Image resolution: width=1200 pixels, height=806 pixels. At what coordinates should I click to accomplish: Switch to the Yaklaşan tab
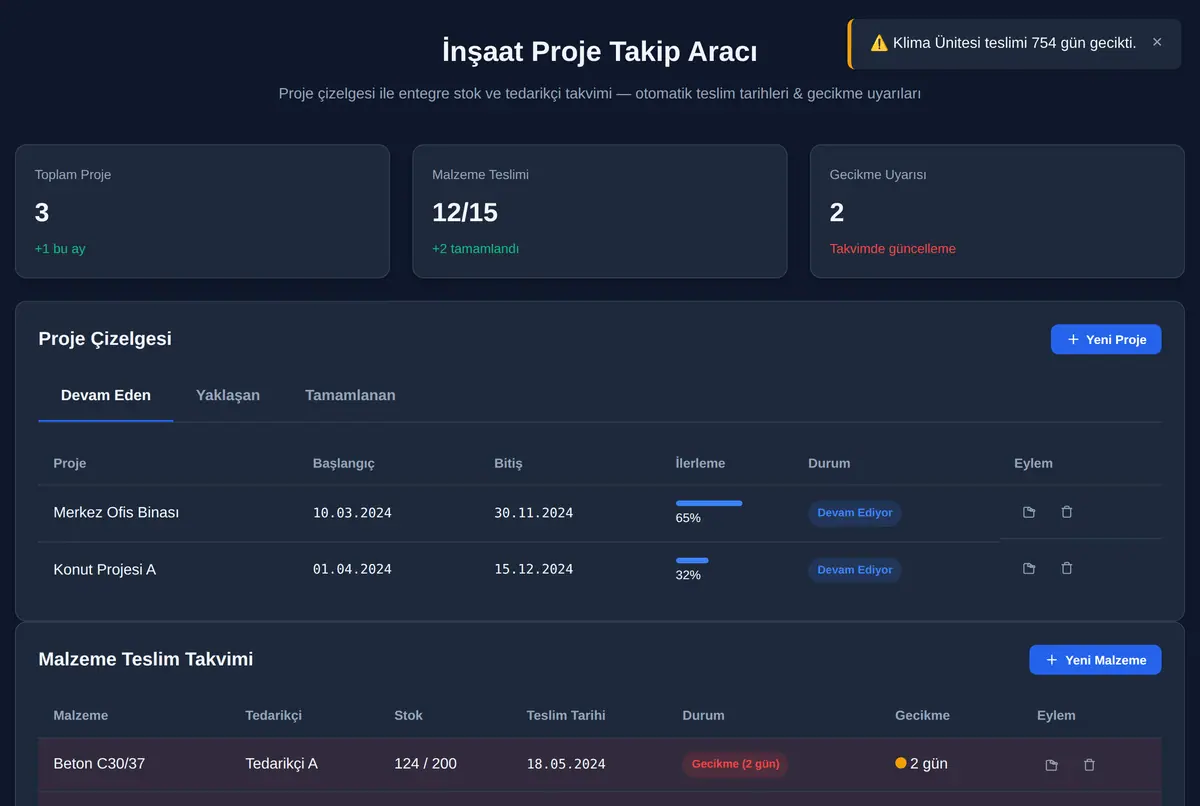point(228,395)
